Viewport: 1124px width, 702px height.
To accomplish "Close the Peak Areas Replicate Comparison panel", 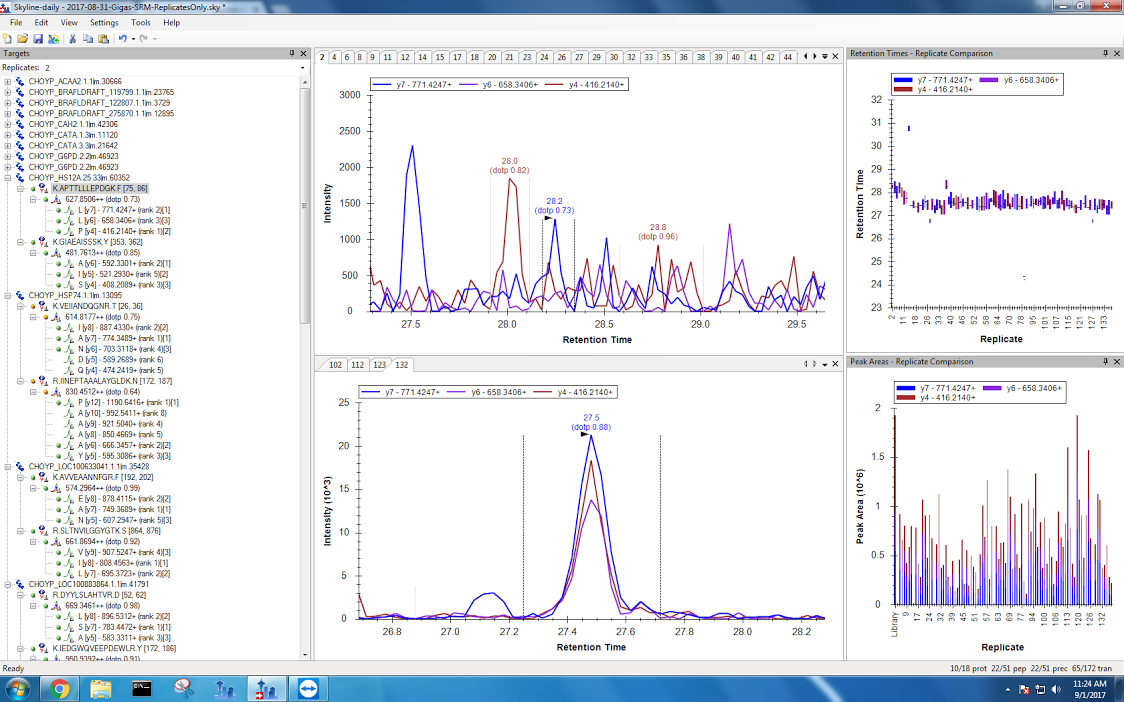I will [1117, 361].
